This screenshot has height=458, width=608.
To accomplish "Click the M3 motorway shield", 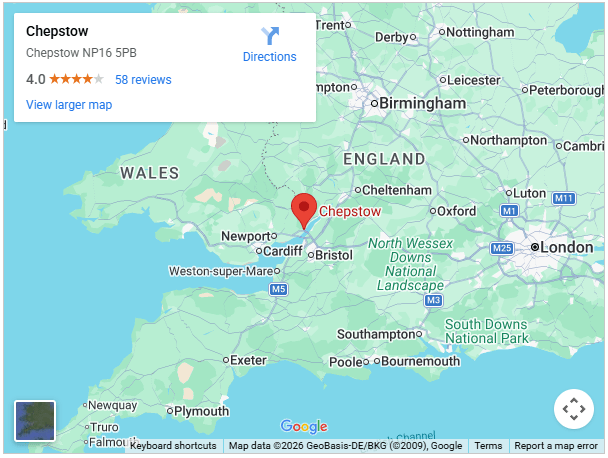I will (x=433, y=300).
